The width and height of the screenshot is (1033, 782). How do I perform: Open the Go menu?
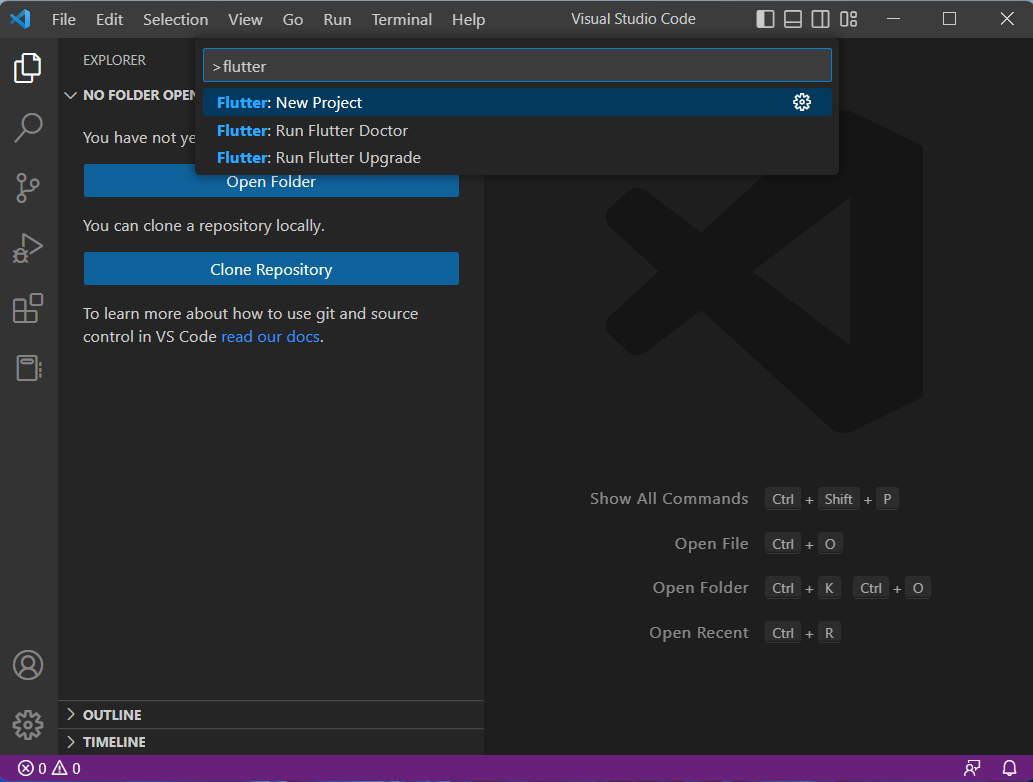pos(293,20)
